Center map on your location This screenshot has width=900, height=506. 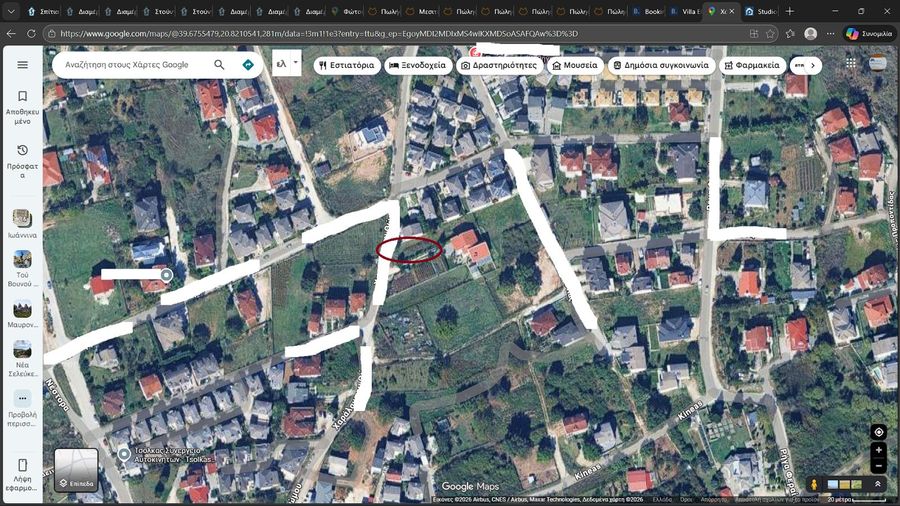tap(878, 432)
